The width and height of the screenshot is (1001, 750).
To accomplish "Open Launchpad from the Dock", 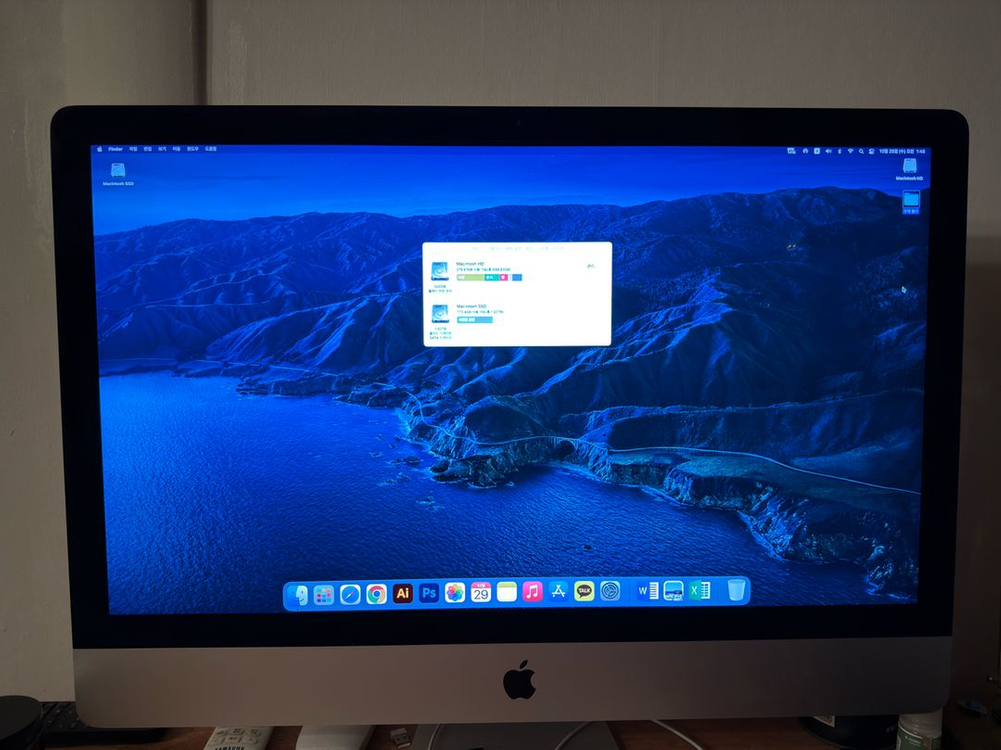I will [x=322, y=593].
